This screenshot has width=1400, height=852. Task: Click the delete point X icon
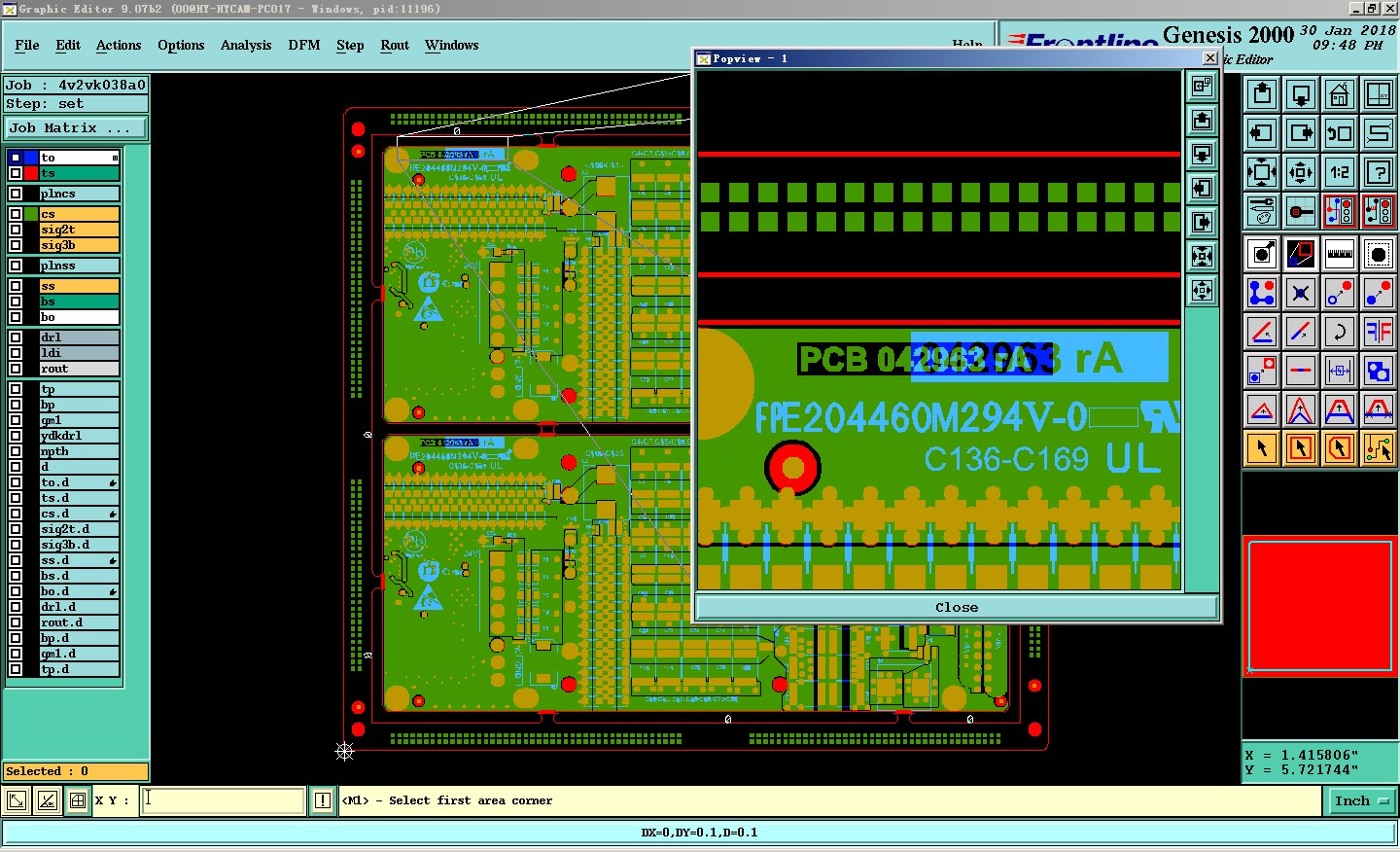tap(1301, 293)
